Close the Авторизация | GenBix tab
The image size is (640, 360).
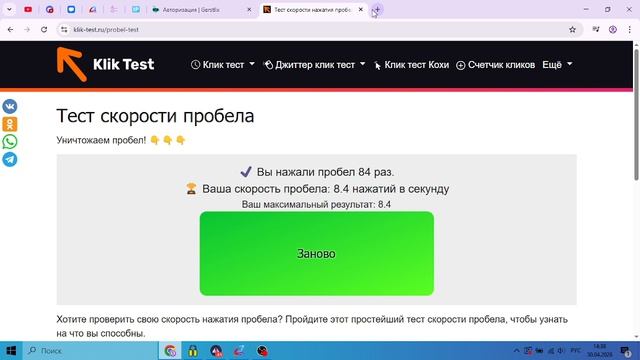[249, 9]
